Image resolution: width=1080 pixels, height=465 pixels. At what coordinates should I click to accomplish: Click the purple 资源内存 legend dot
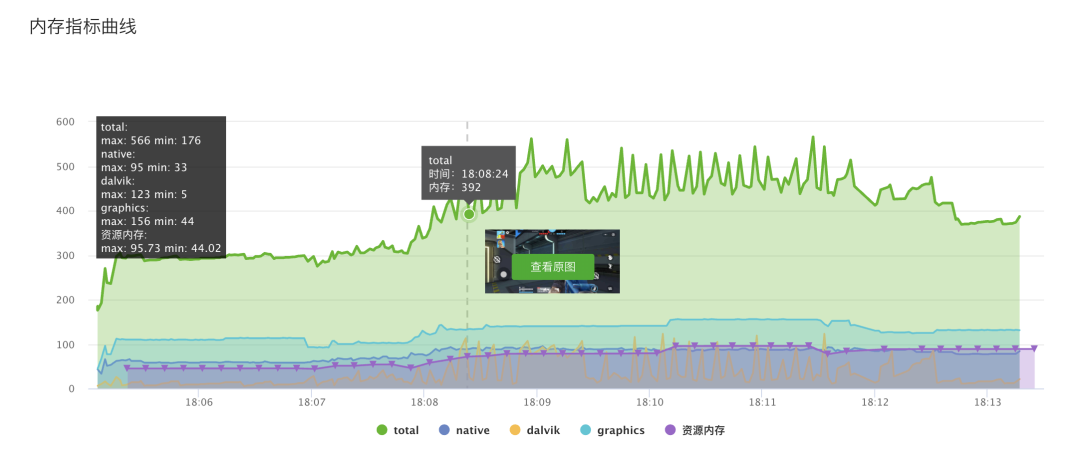click(x=670, y=430)
